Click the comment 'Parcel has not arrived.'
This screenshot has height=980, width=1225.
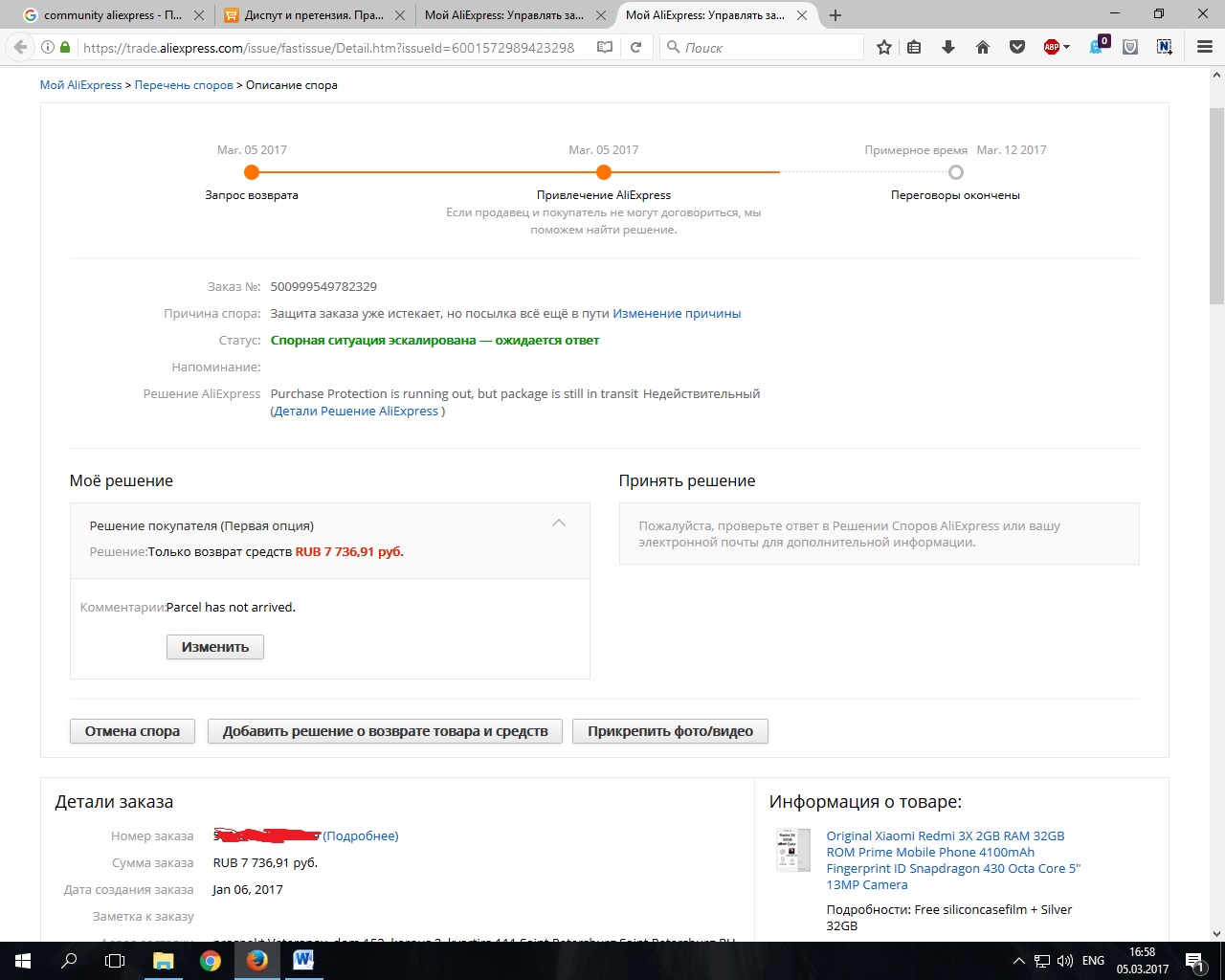(x=231, y=607)
